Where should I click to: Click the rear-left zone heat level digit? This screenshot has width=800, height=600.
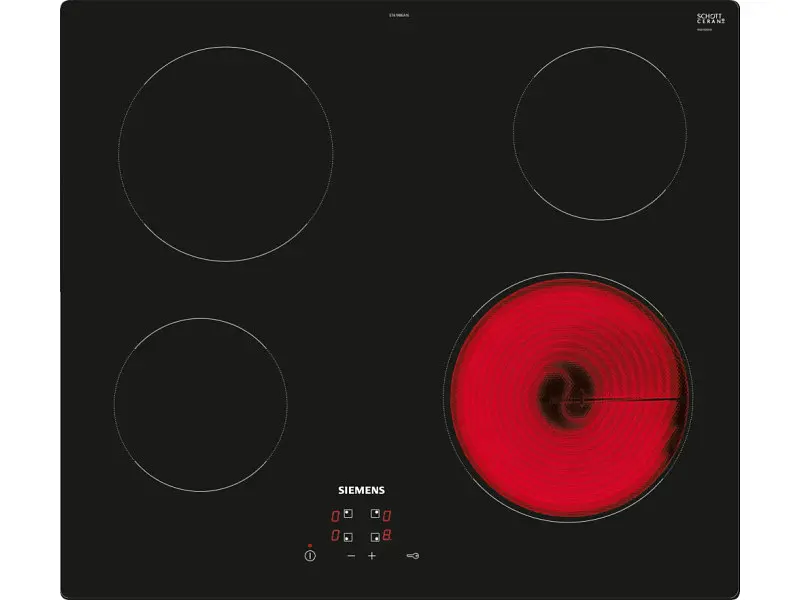(x=335, y=516)
